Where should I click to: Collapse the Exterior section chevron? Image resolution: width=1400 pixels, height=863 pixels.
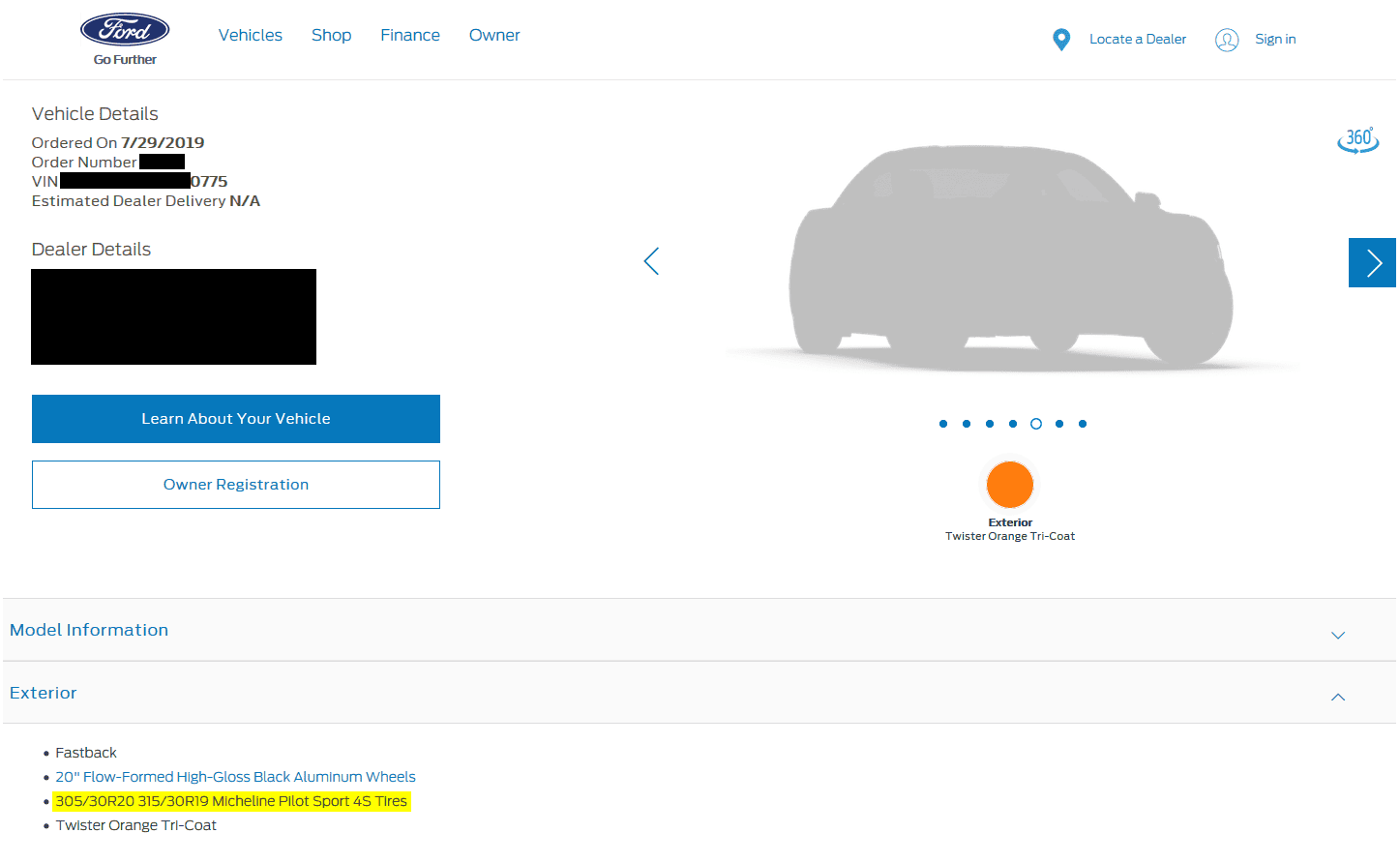[1338, 697]
